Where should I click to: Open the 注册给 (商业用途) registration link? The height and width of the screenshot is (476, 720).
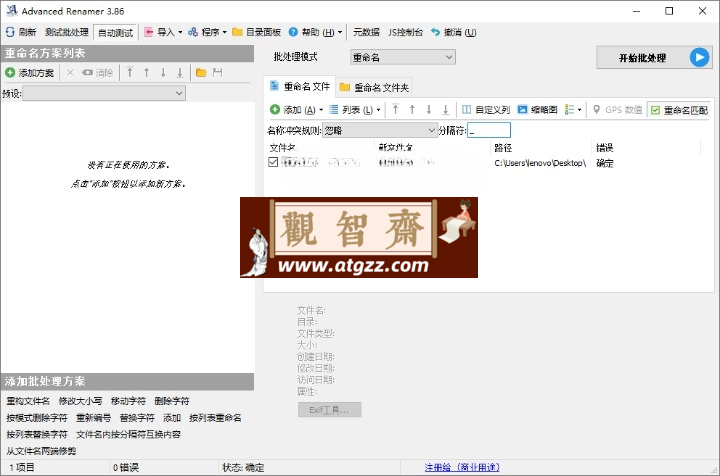(x=462, y=467)
